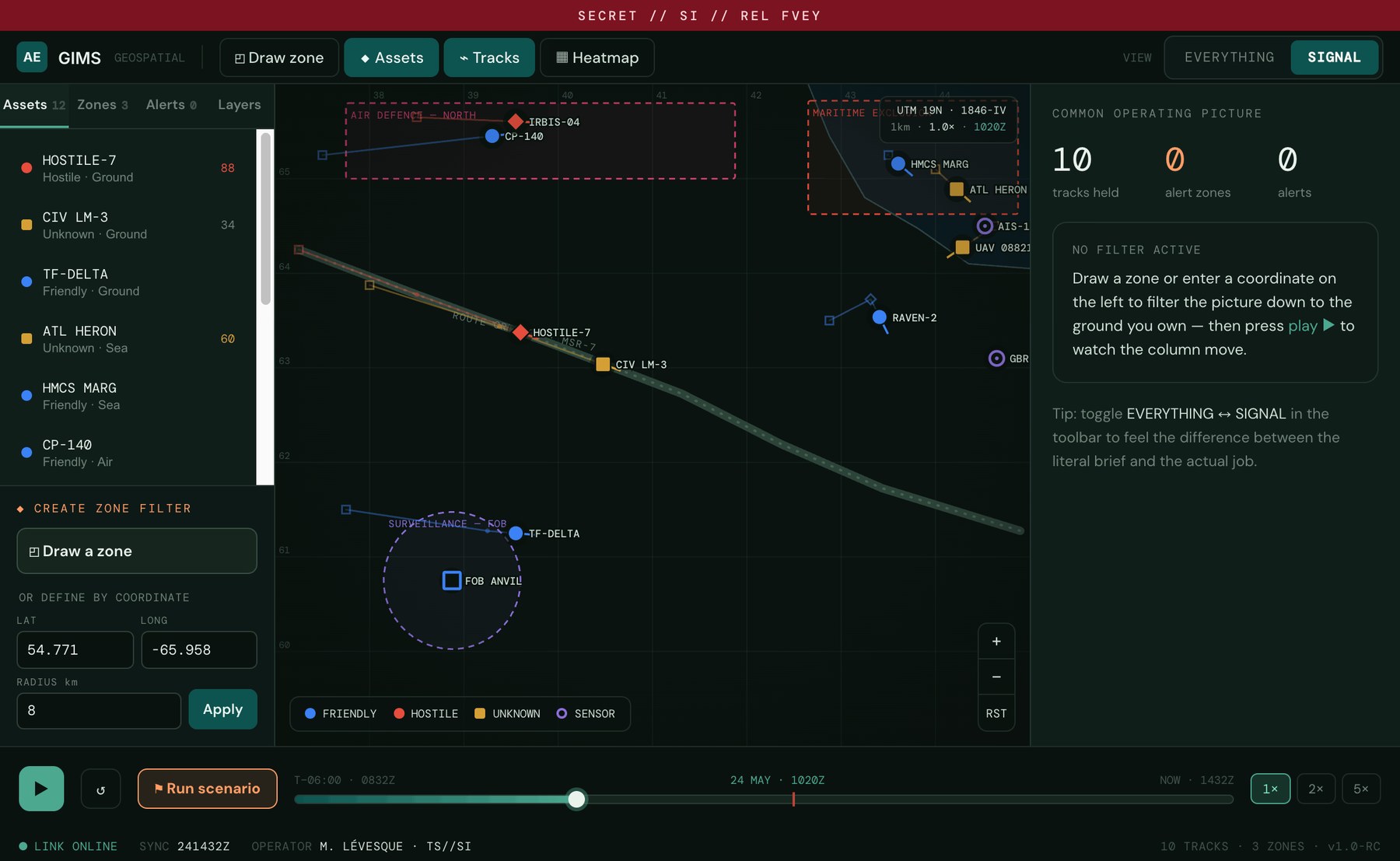This screenshot has width=1400, height=861.
Task: Select ATL HERON in the asset list
Action: 128,338
